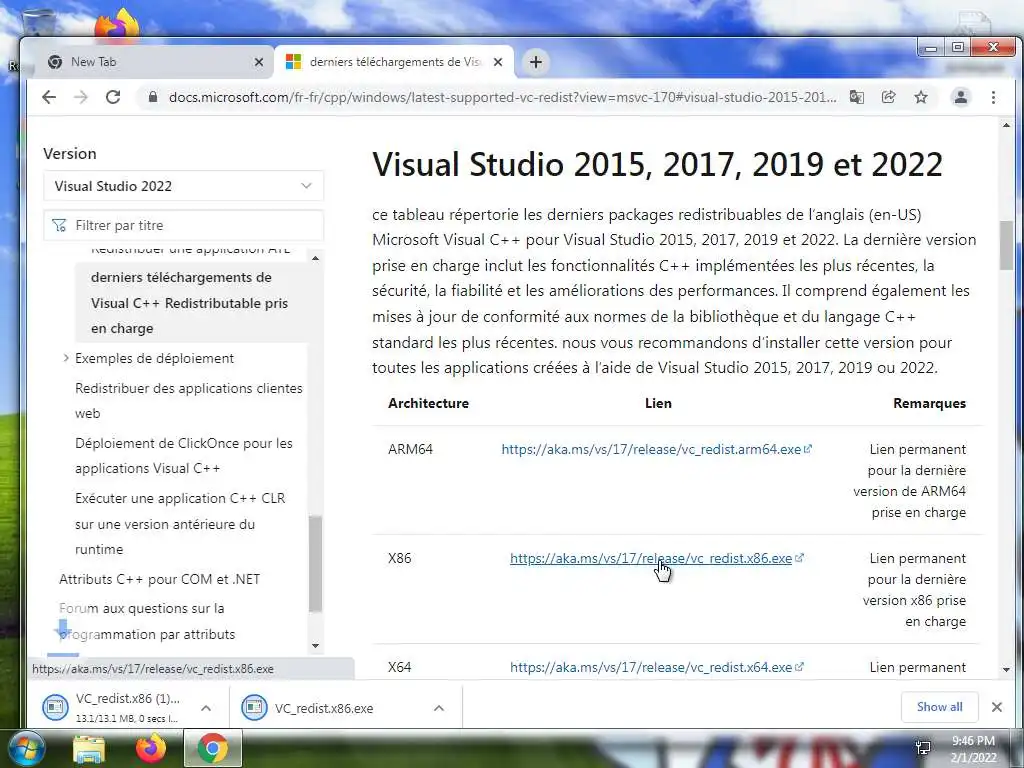Image resolution: width=1024 pixels, height=768 pixels.
Task: Go back to the previous page
Action: click(x=49, y=97)
